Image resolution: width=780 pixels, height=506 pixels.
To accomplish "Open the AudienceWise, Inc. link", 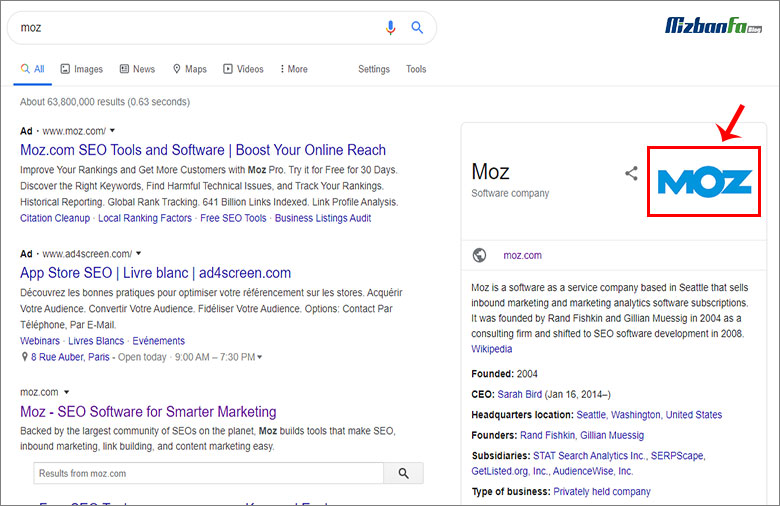I will click(592, 471).
